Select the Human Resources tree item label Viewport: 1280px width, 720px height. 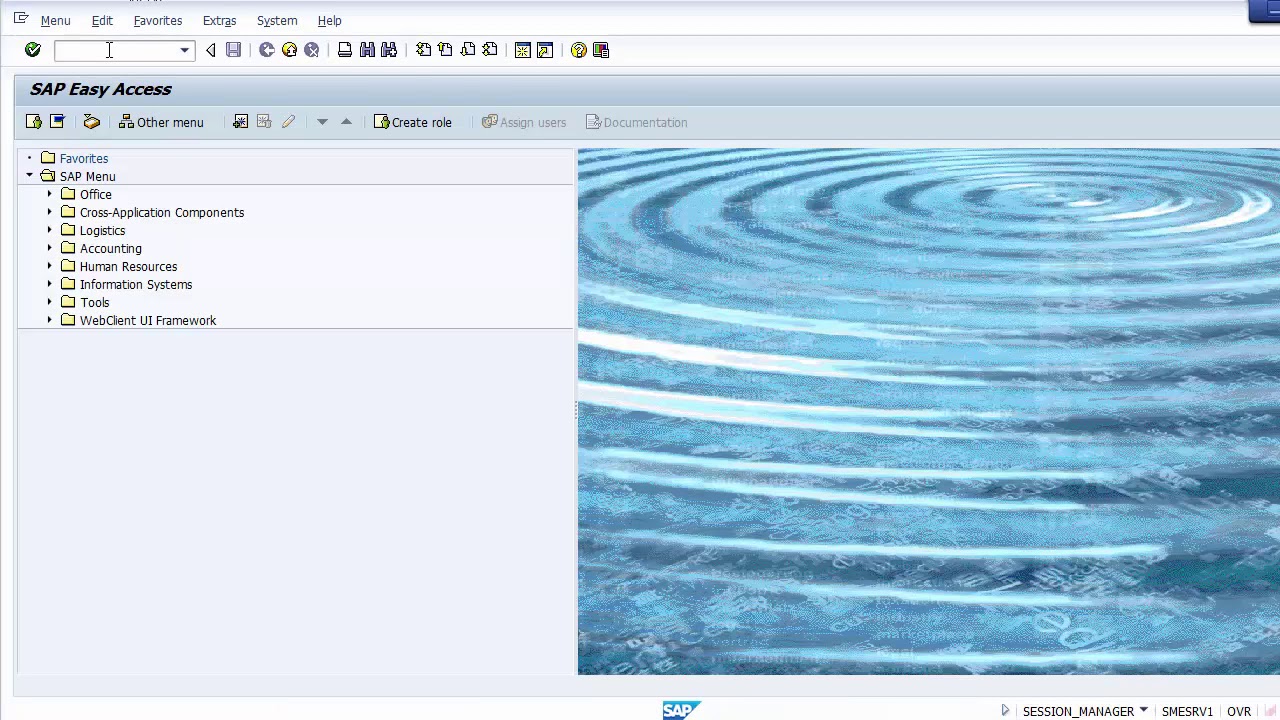click(128, 266)
